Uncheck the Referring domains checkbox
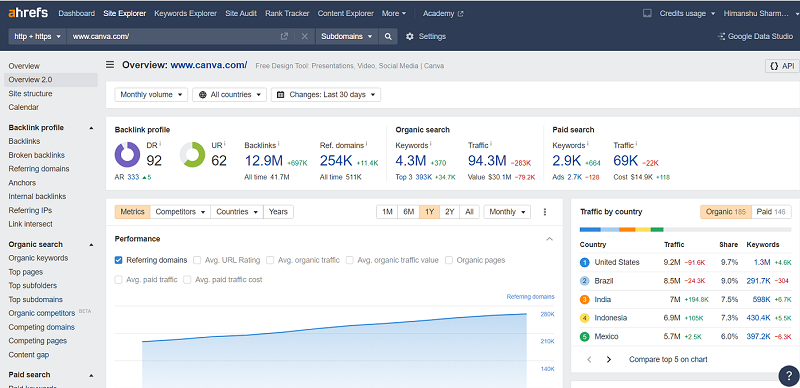800x388 pixels. point(118,260)
